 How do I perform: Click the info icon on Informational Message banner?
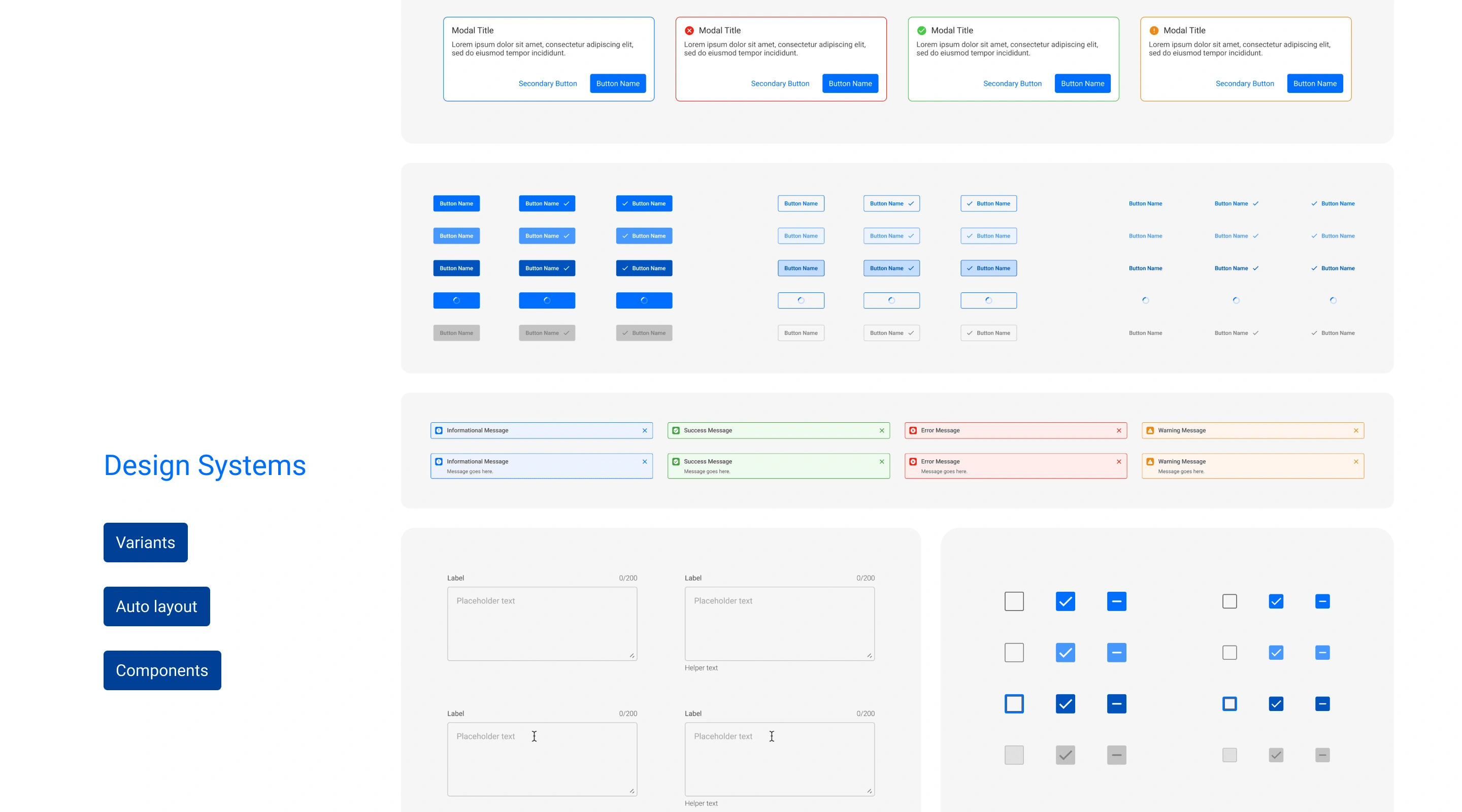438,430
